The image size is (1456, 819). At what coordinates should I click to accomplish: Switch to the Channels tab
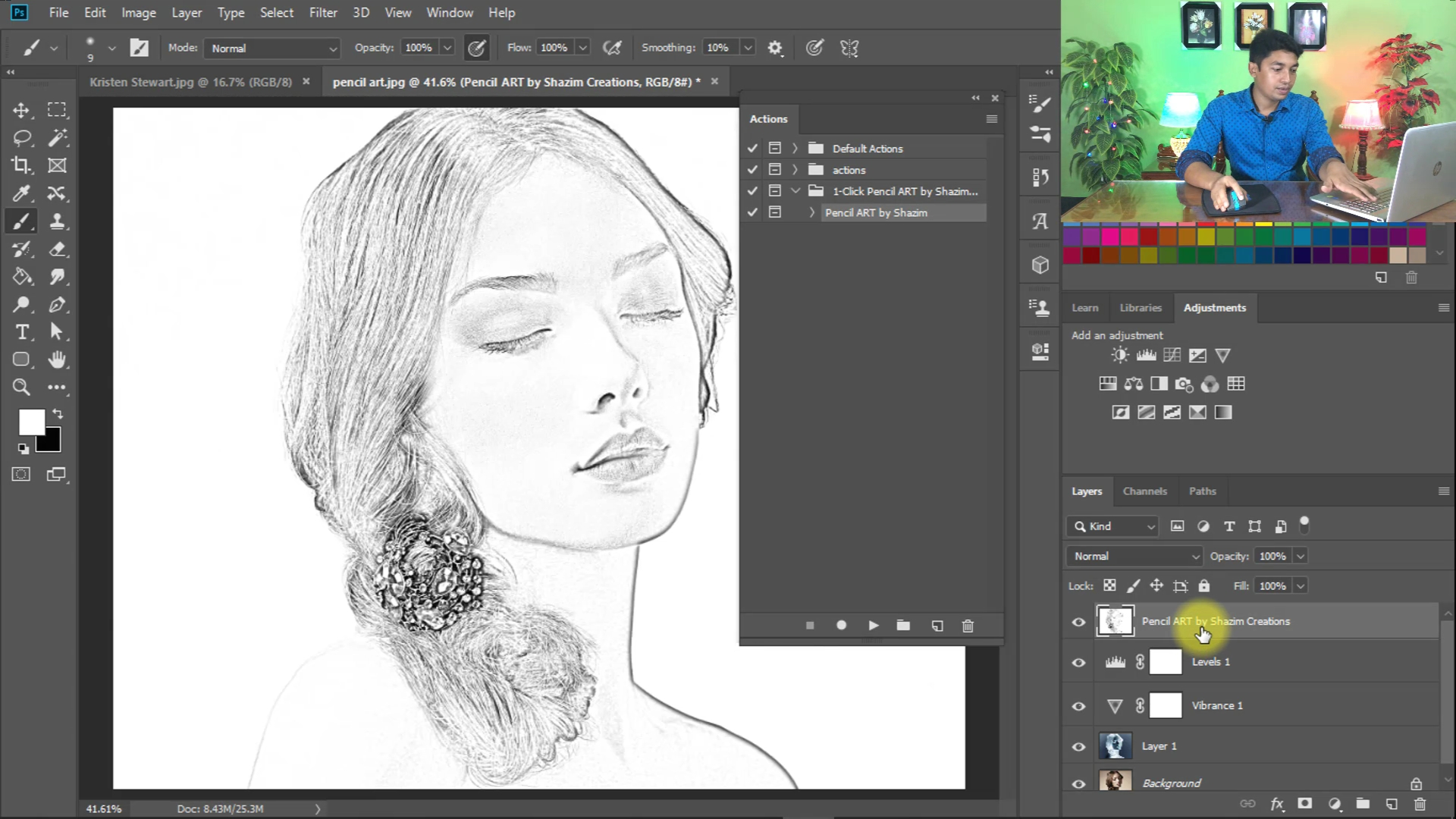1144,491
